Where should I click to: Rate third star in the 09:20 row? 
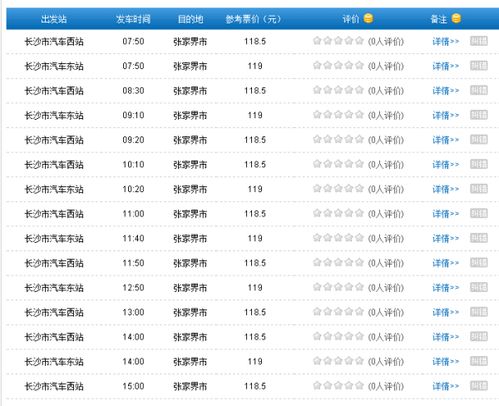pyautogui.click(x=338, y=139)
